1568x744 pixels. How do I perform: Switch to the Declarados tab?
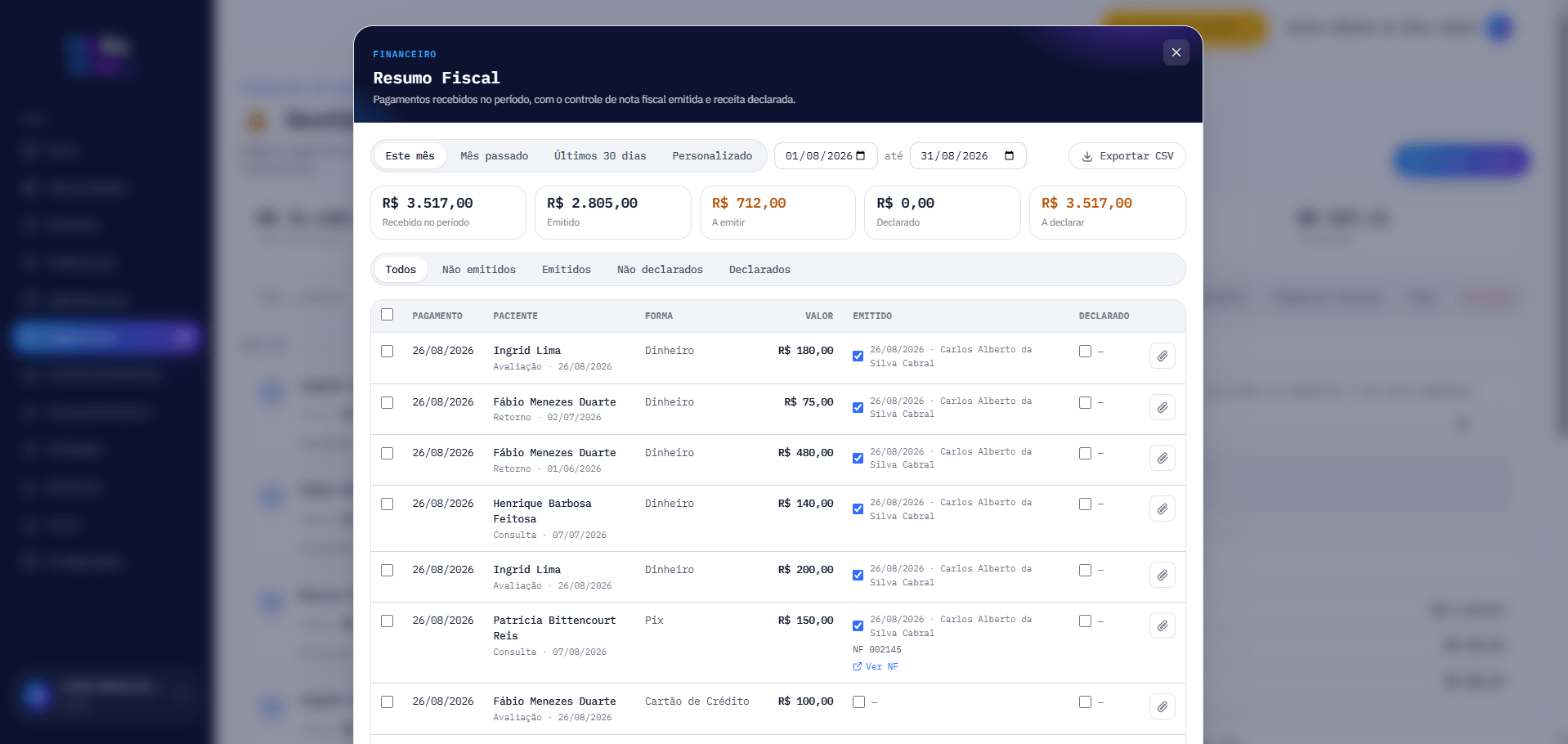[x=759, y=270]
